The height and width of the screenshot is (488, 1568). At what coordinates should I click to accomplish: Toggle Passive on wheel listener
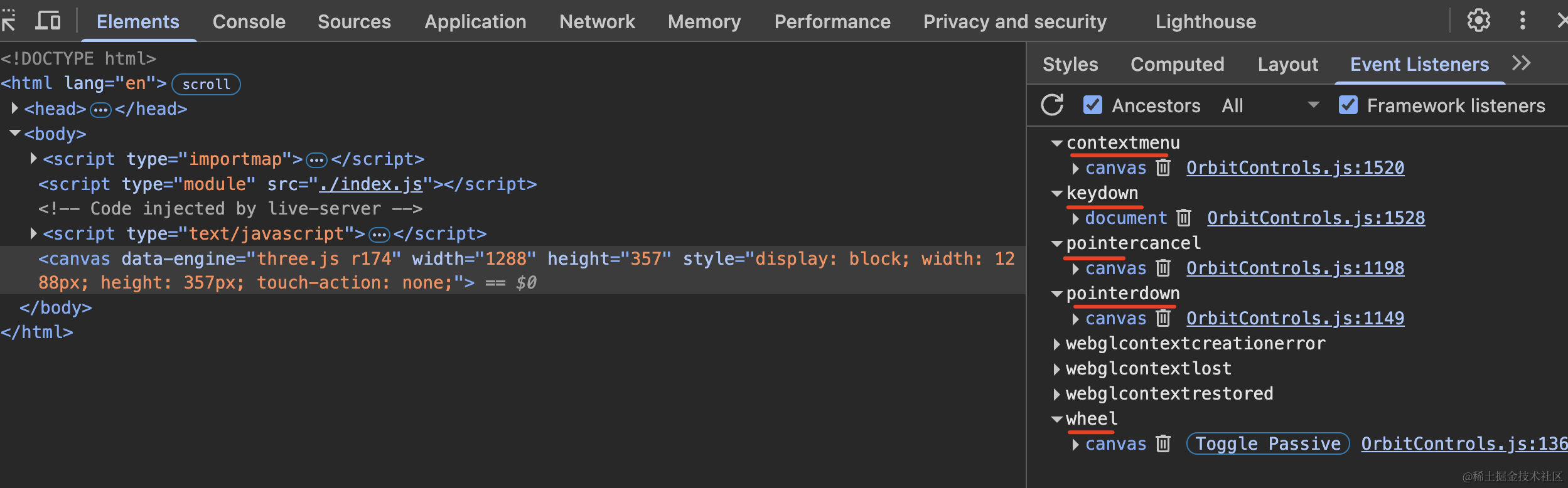click(1268, 444)
